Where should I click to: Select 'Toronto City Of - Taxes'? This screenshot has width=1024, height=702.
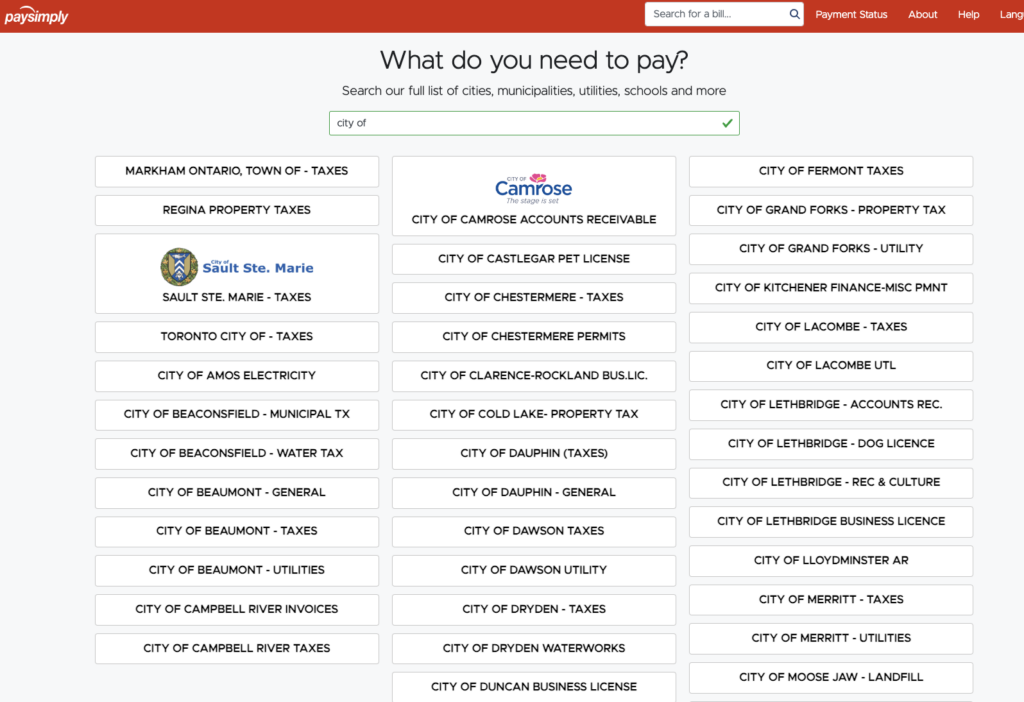236,337
